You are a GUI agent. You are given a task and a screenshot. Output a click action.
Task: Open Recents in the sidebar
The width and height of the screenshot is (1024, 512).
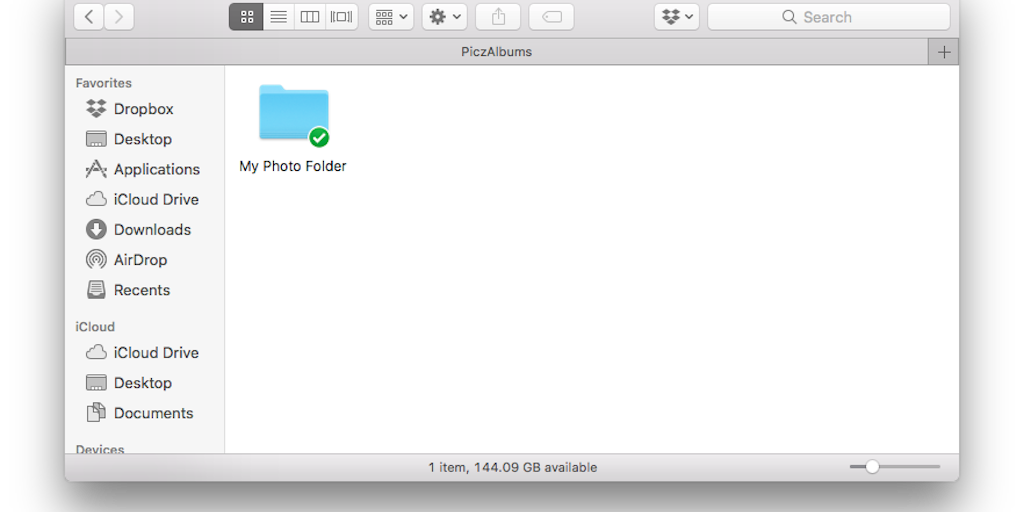142,290
